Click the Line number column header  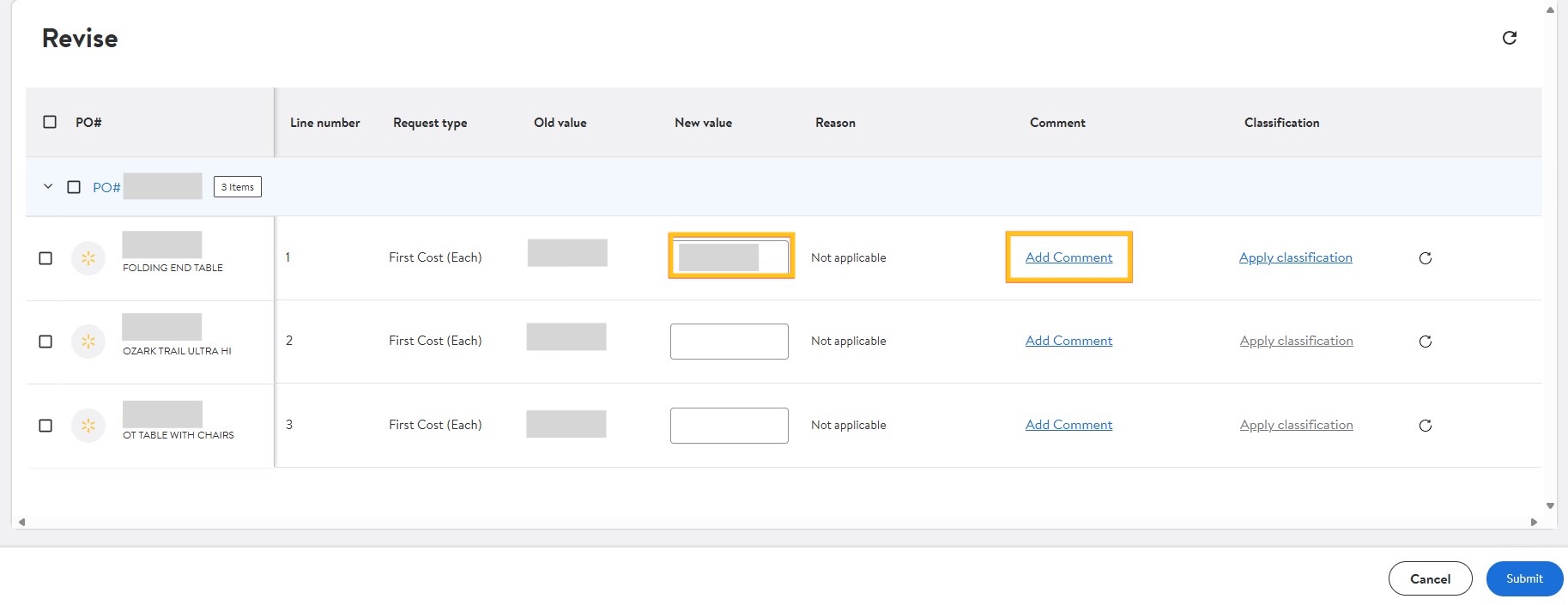click(x=325, y=123)
